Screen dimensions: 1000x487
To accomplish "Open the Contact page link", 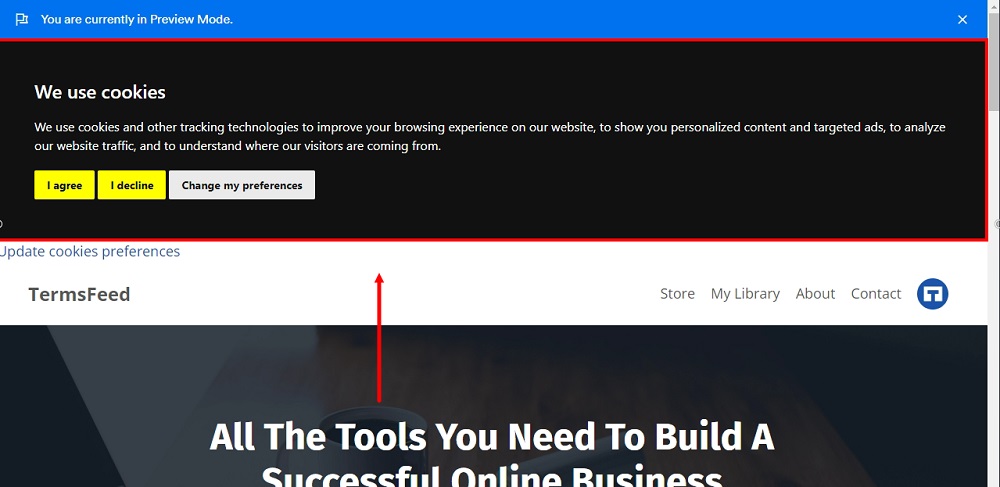I will (876, 294).
